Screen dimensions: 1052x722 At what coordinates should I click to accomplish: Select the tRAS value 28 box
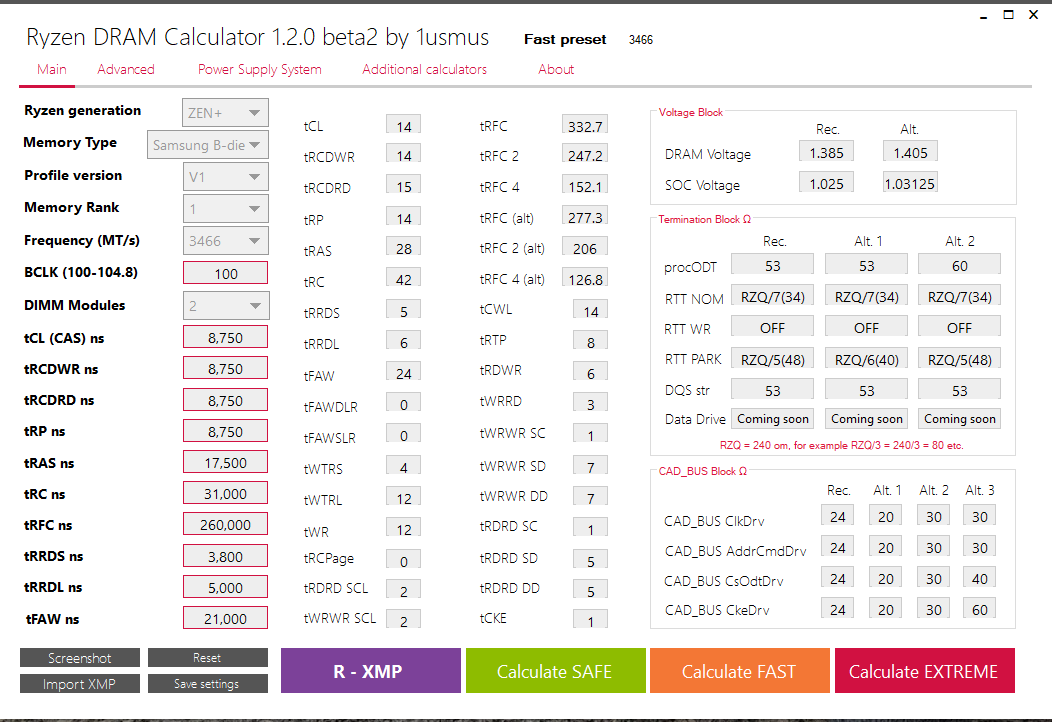point(404,248)
